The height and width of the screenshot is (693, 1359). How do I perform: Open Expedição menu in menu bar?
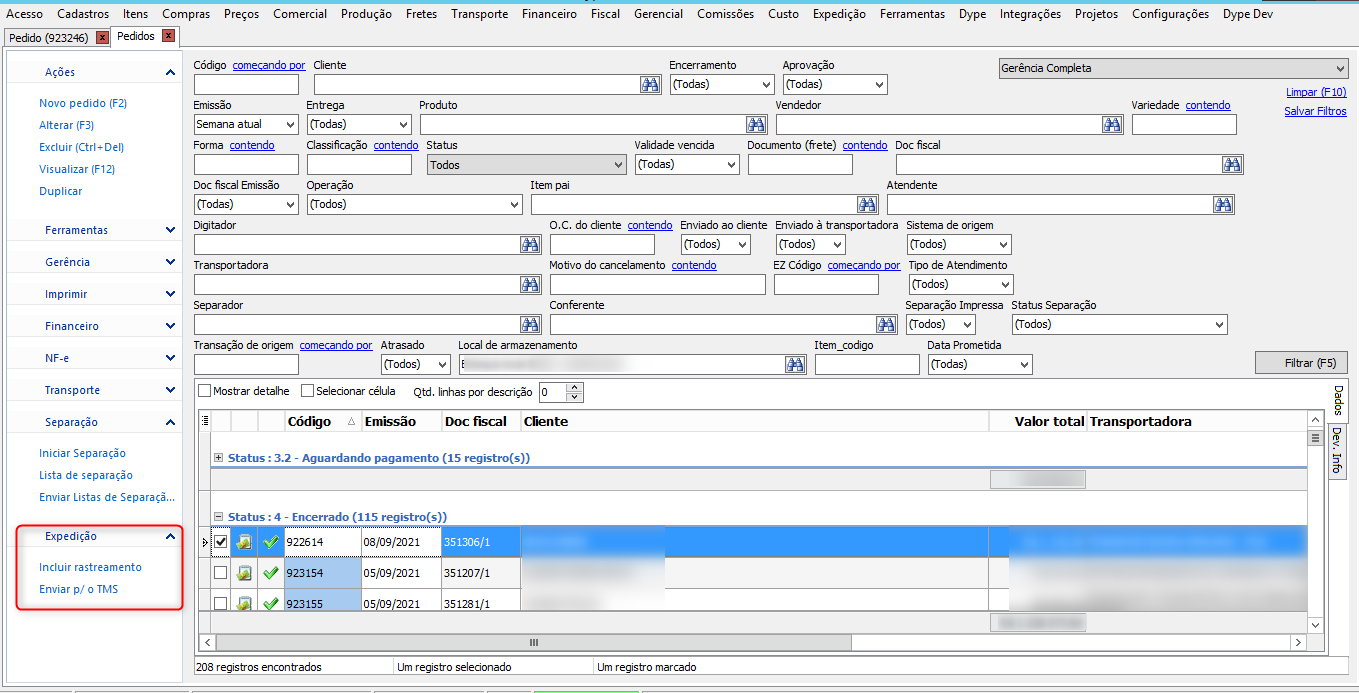(839, 14)
